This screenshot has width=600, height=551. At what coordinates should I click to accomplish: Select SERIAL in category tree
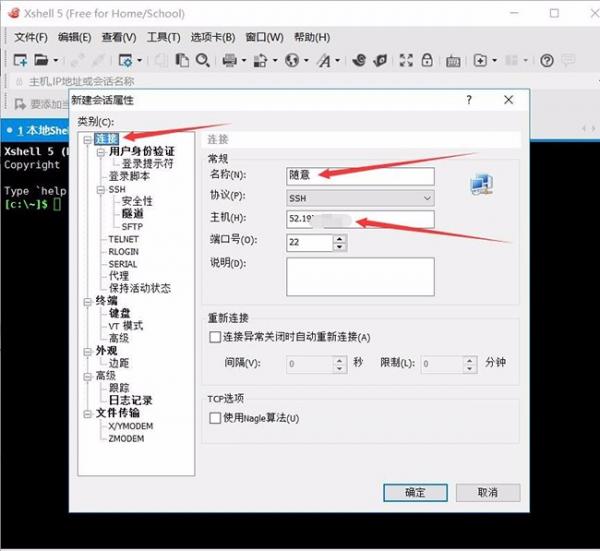pos(122,264)
